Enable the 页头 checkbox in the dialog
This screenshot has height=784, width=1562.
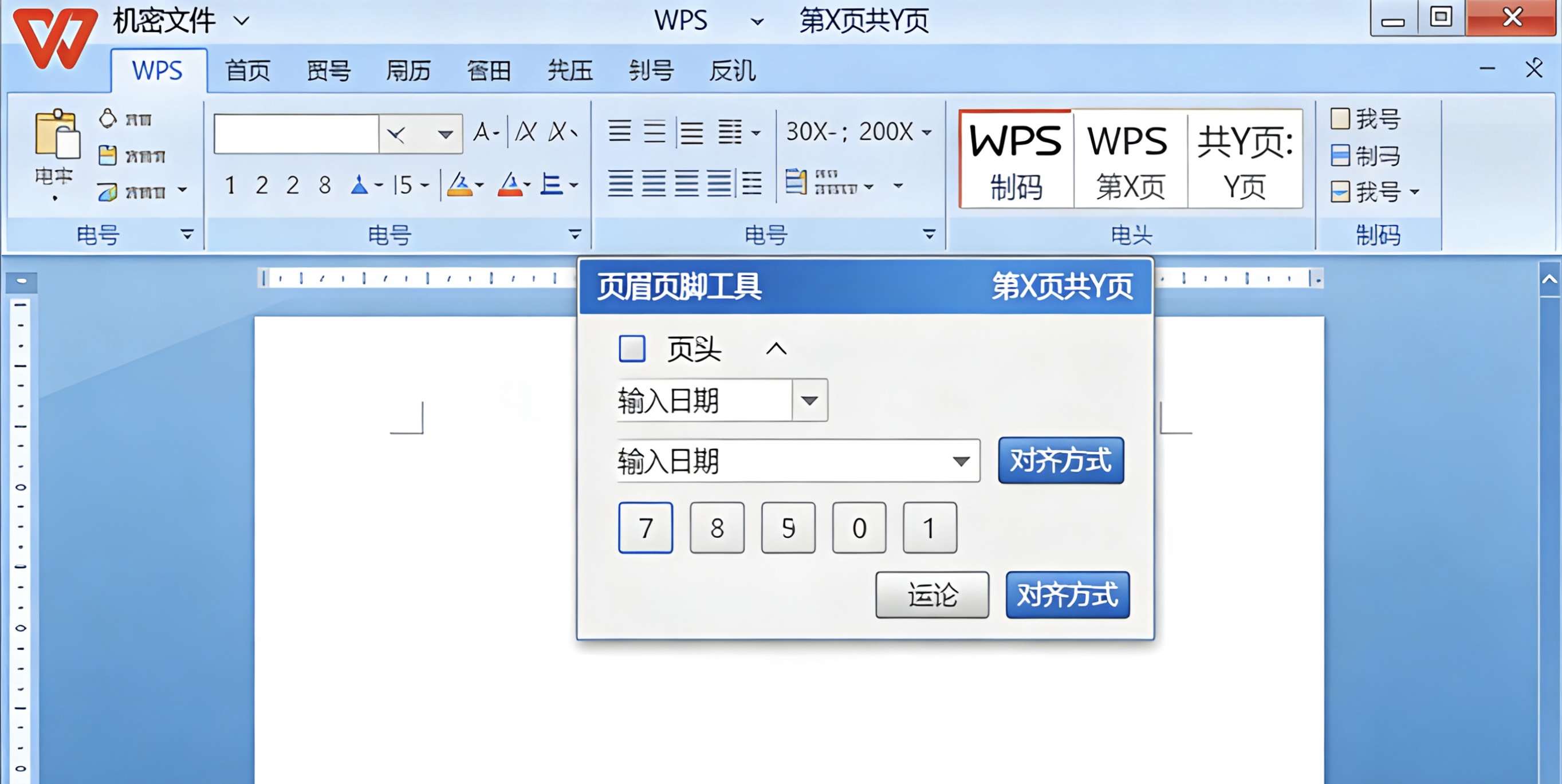tap(631, 349)
